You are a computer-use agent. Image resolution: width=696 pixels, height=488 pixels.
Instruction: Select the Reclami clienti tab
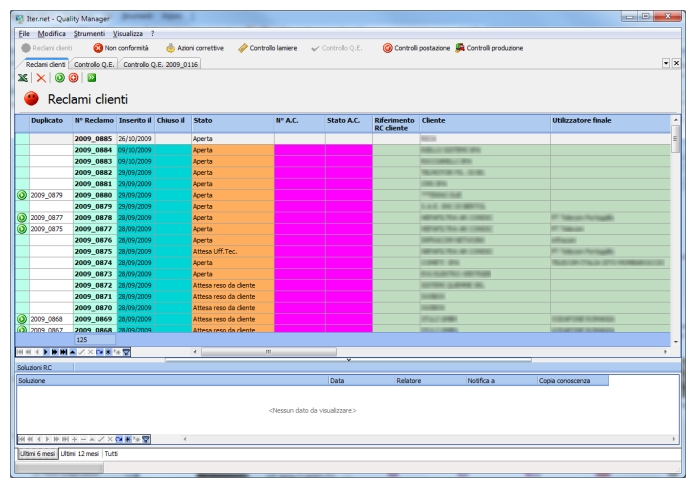pyautogui.click(x=45, y=64)
